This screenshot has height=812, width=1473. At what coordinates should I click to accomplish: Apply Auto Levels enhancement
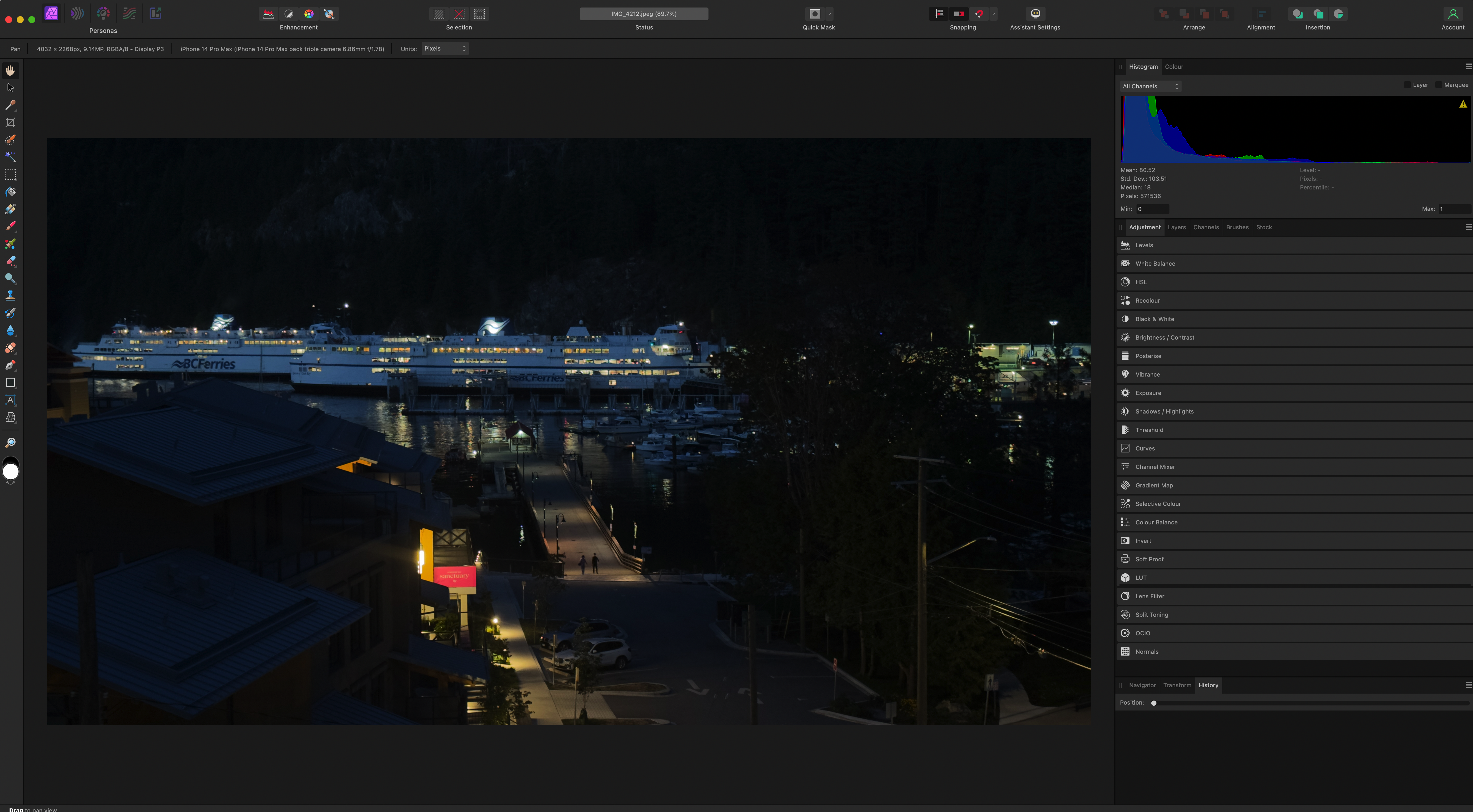click(268, 14)
